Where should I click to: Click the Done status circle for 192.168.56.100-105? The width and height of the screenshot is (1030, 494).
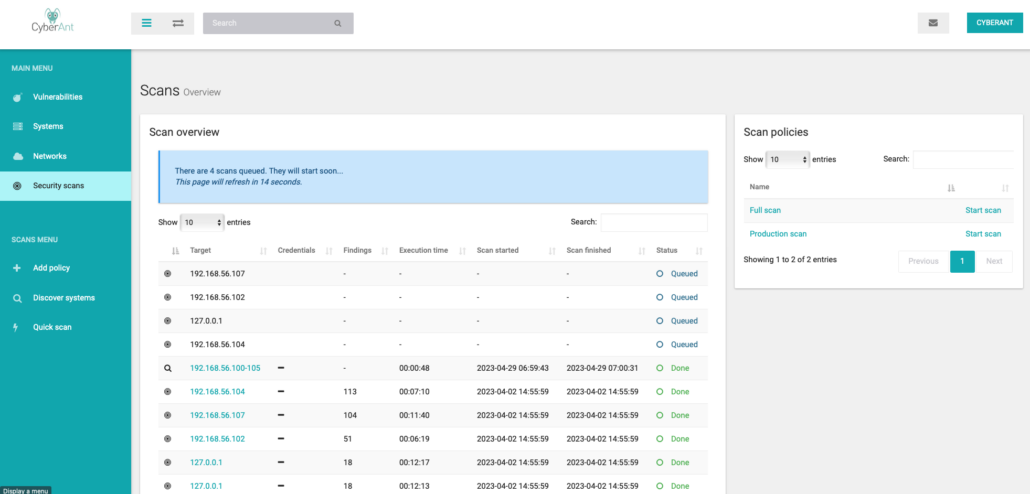pyautogui.click(x=660, y=368)
